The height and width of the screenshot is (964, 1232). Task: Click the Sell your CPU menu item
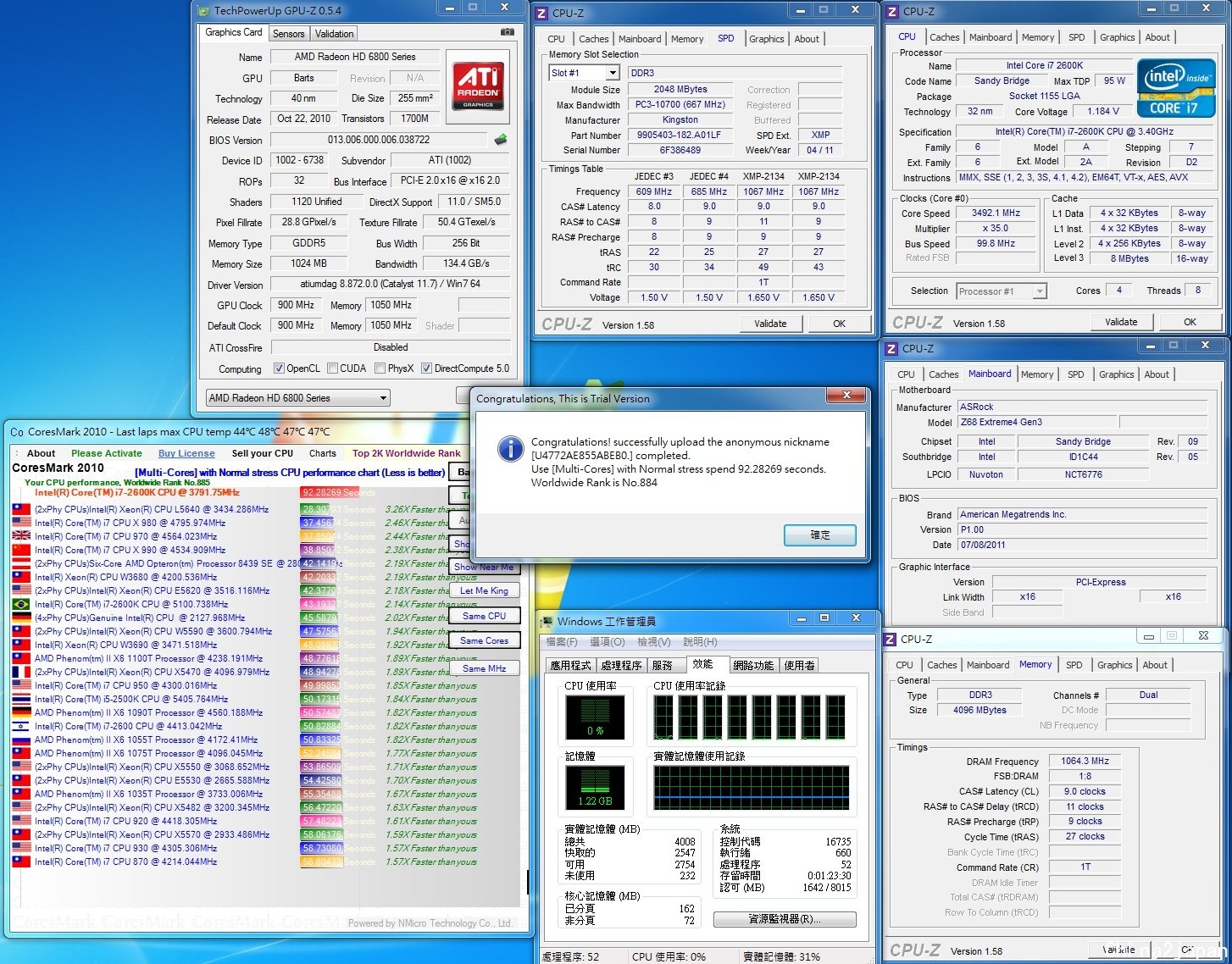(x=263, y=453)
